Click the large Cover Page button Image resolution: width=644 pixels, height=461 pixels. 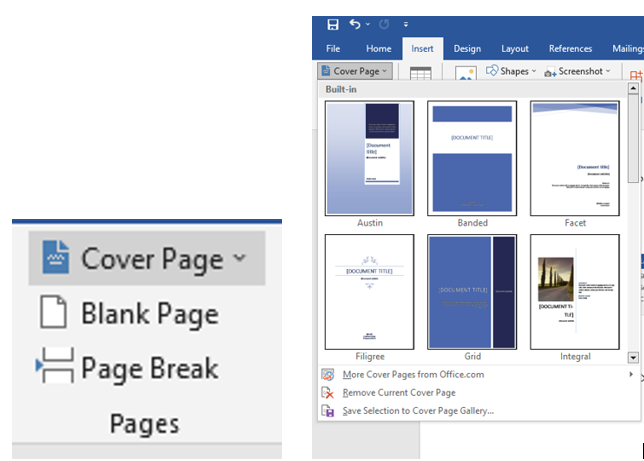[147, 258]
